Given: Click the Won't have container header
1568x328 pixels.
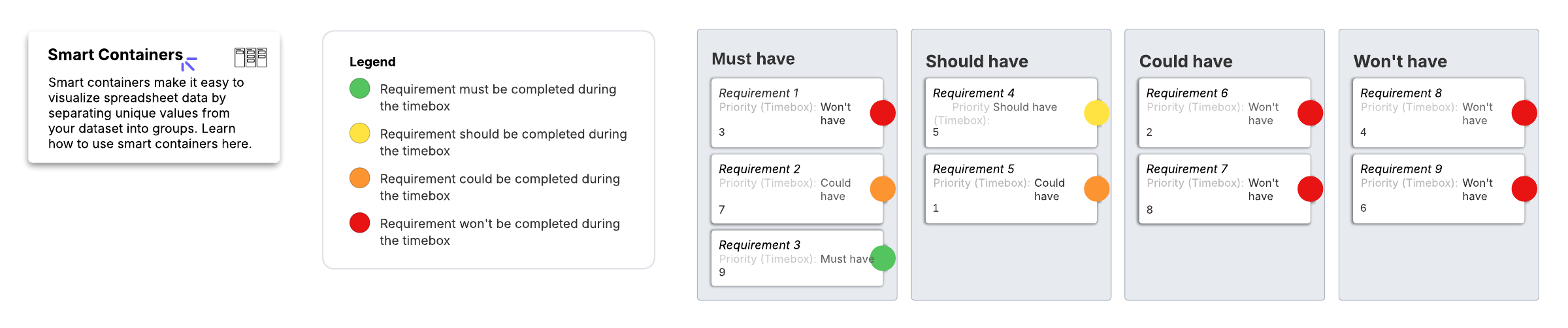Looking at the screenshot, I should (x=1399, y=61).
